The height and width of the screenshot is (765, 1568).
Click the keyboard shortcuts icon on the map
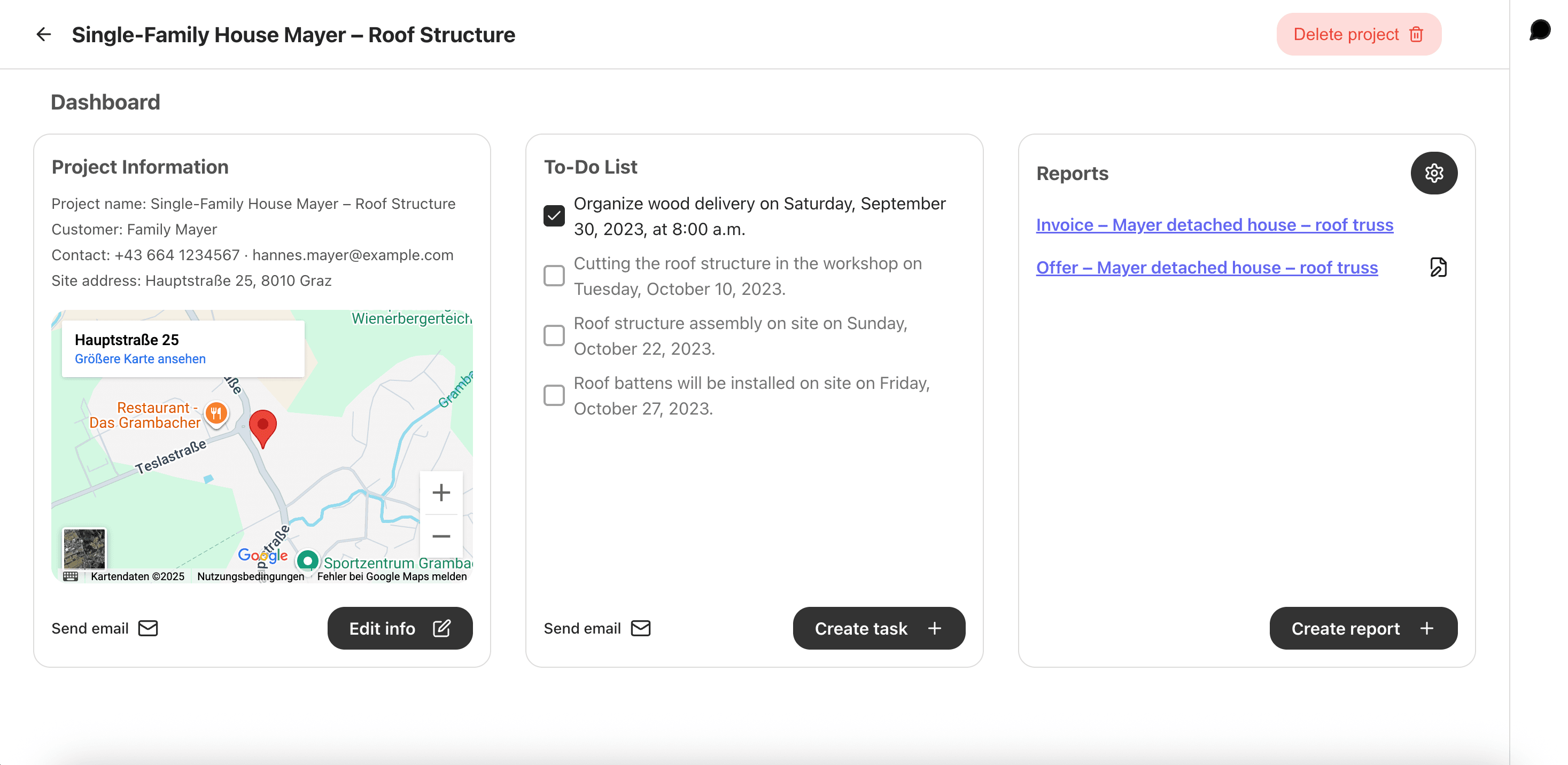click(71, 576)
